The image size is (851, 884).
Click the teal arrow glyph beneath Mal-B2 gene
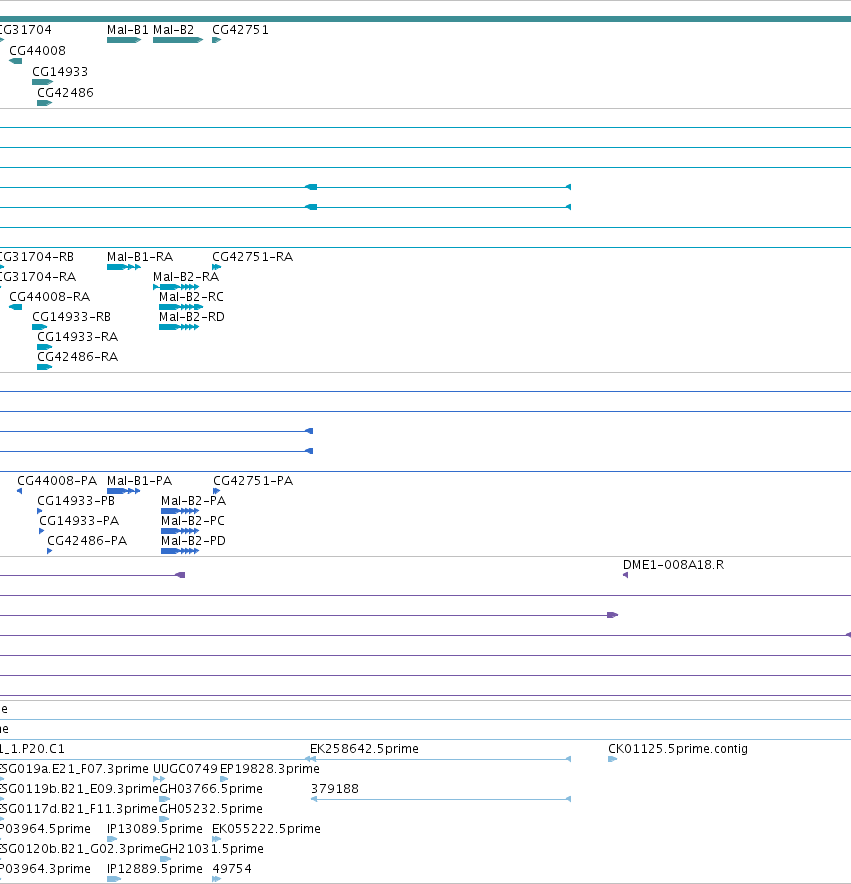(x=178, y=40)
